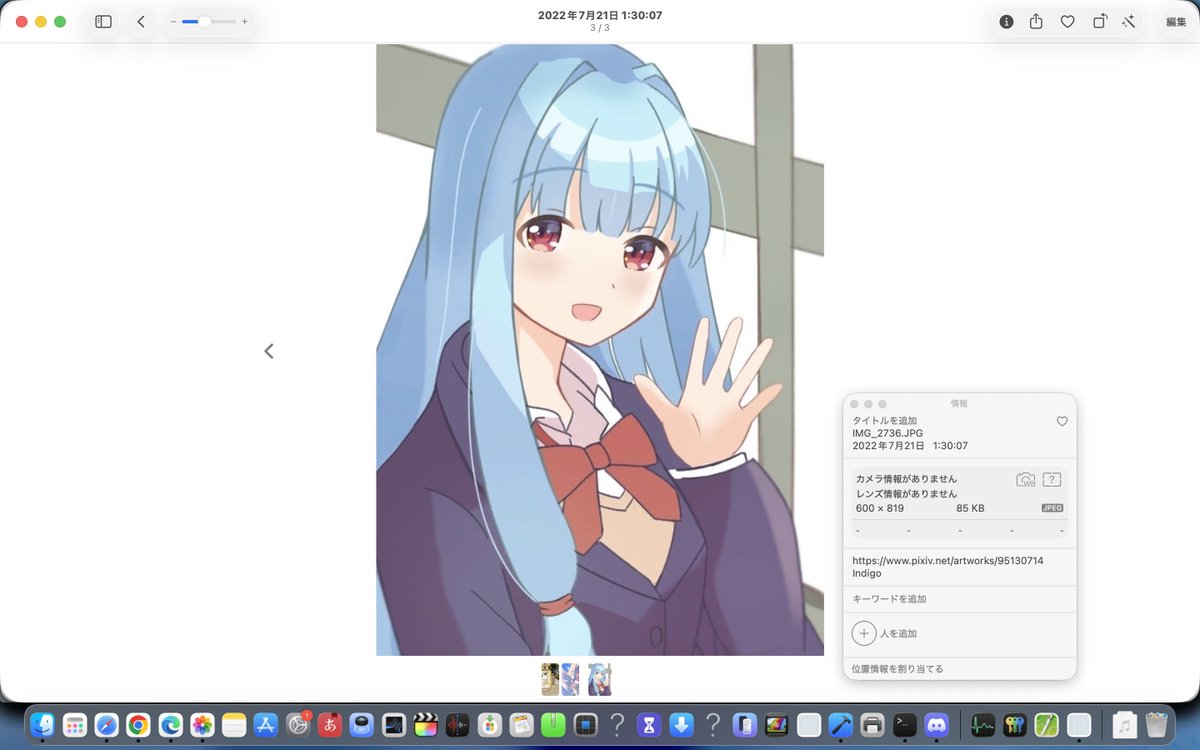
Task: Show previous photo using left arrow
Action: tap(268, 351)
